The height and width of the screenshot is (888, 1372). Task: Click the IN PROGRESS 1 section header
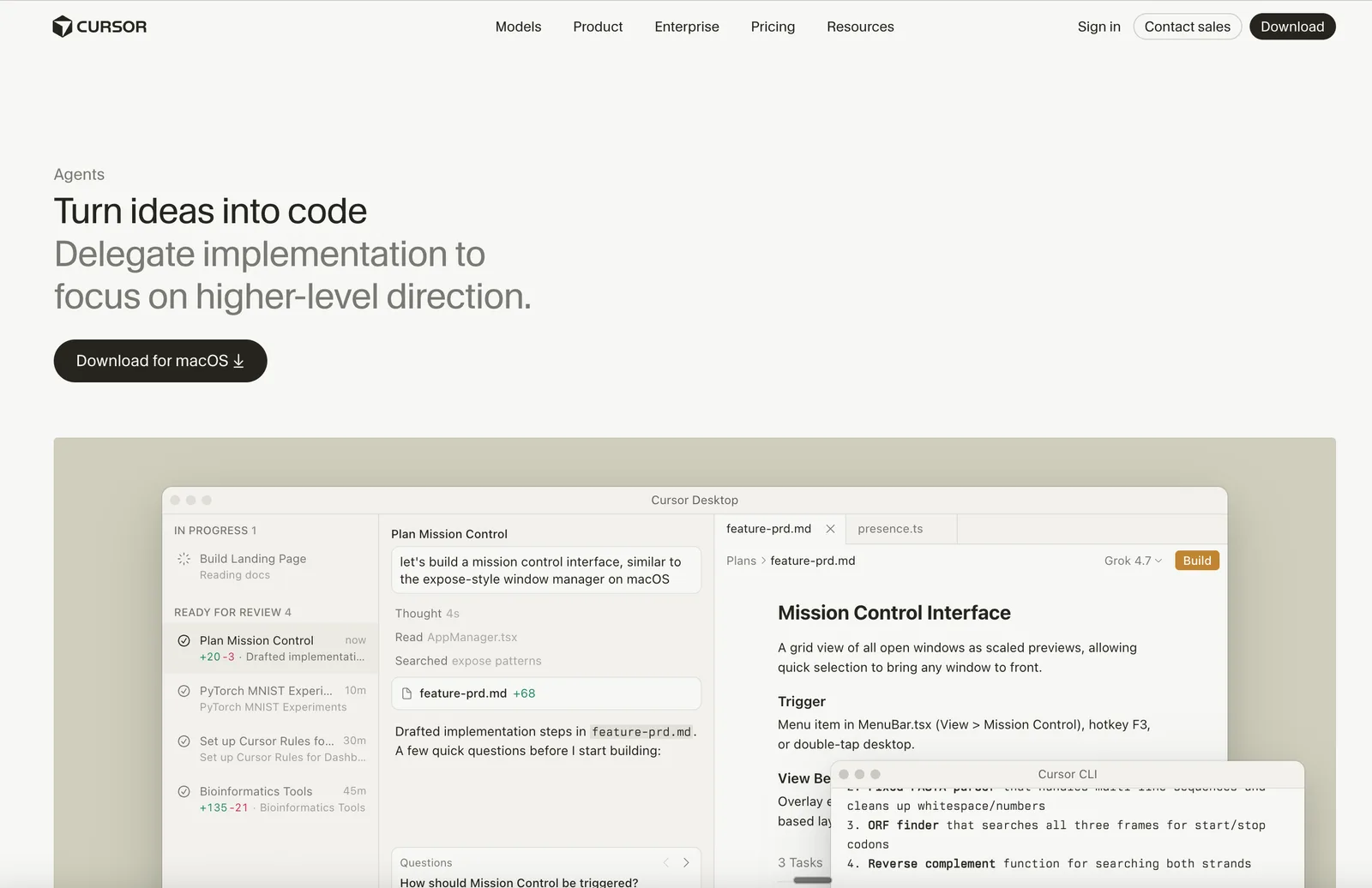click(x=215, y=531)
